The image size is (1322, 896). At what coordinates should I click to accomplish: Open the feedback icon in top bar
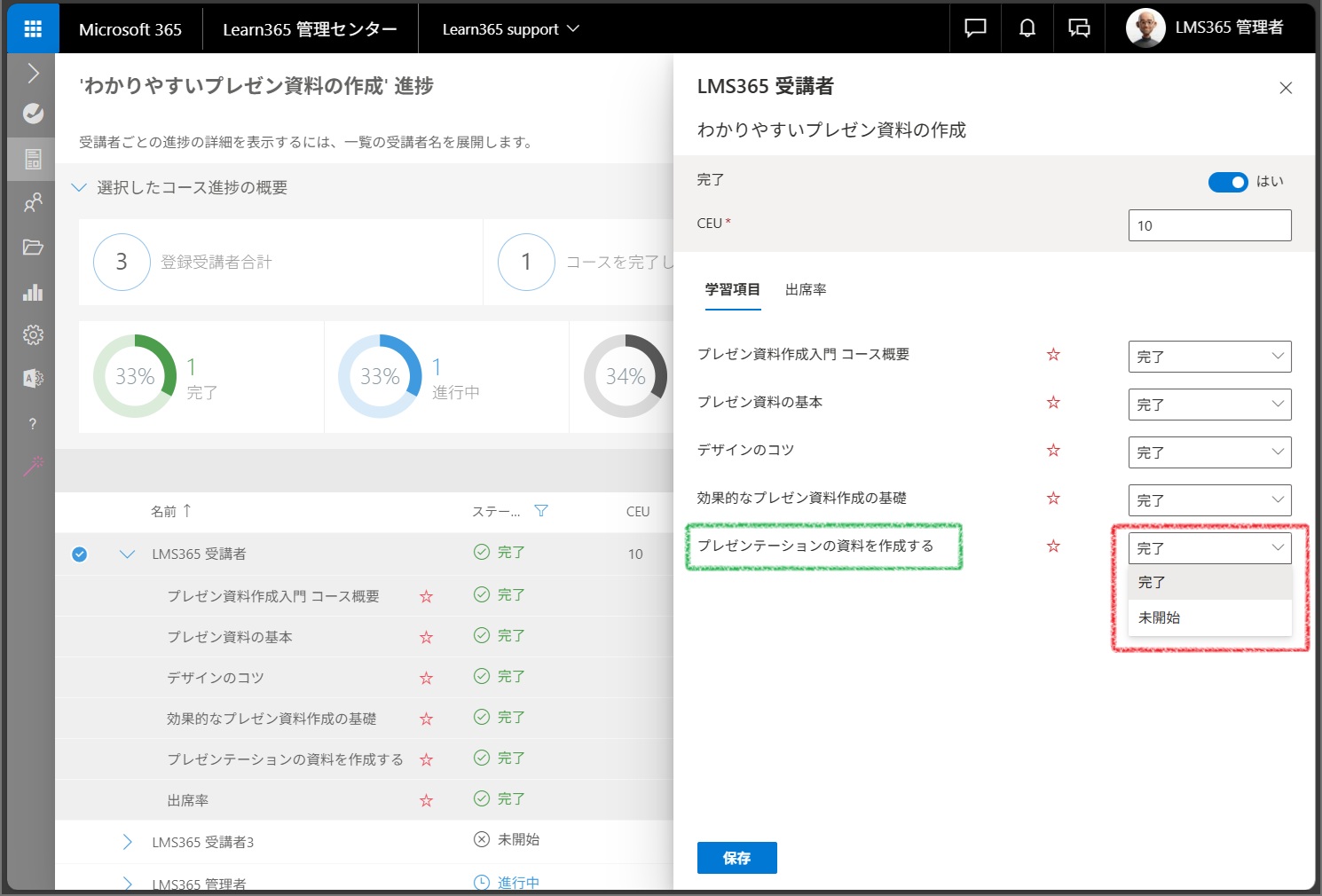coord(1079,28)
